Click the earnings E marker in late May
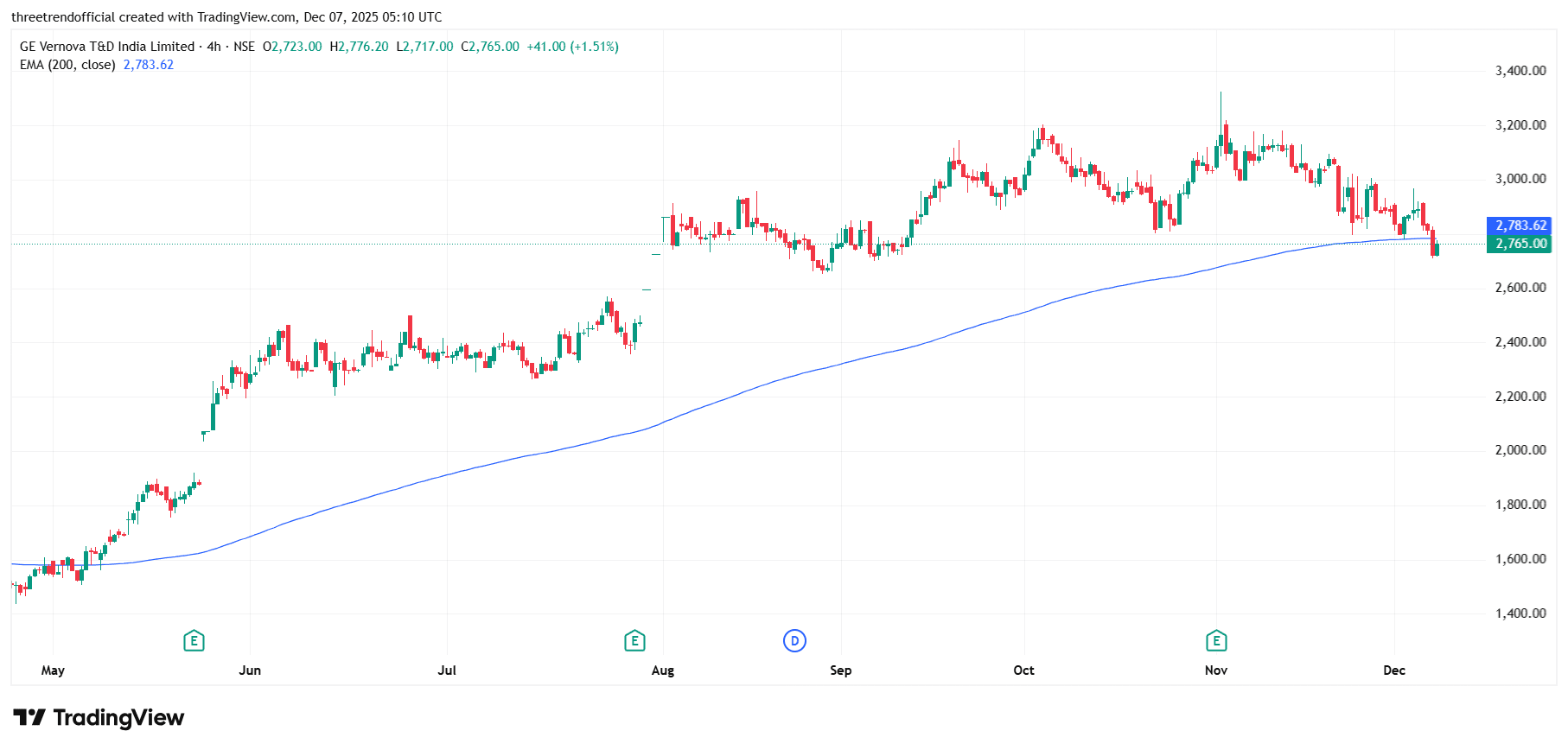The width and height of the screenshot is (1568, 750). pos(194,641)
